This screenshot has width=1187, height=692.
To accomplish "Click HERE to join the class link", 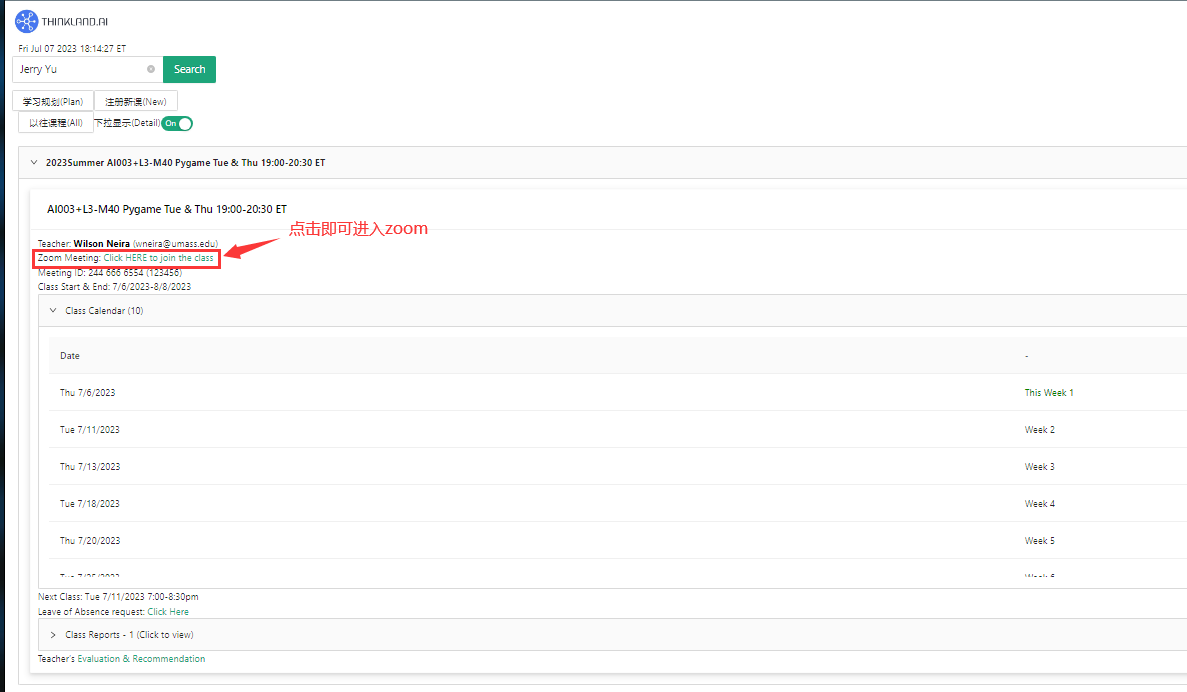I will [158, 258].
